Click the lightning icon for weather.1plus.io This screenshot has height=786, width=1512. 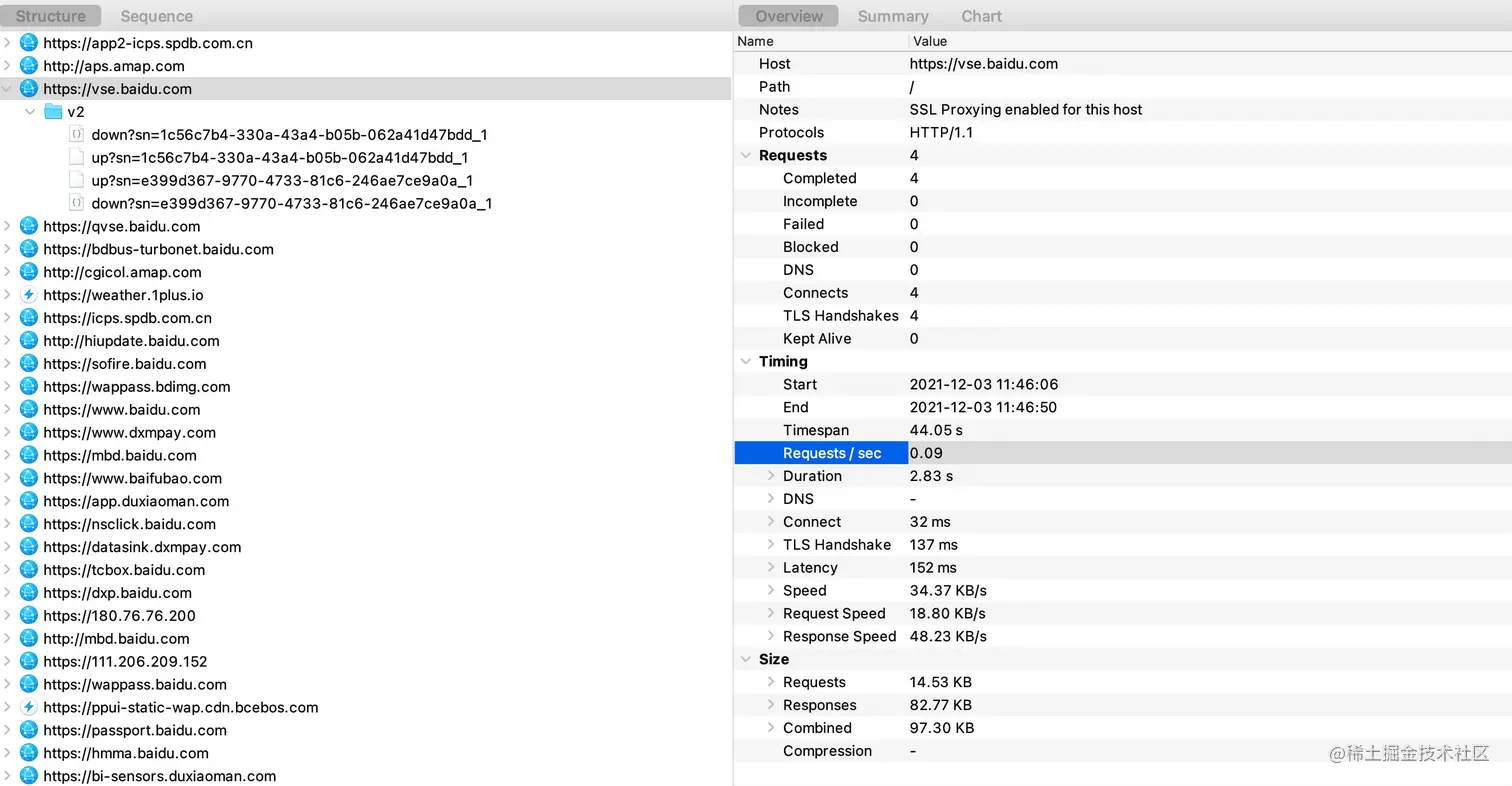29,295
